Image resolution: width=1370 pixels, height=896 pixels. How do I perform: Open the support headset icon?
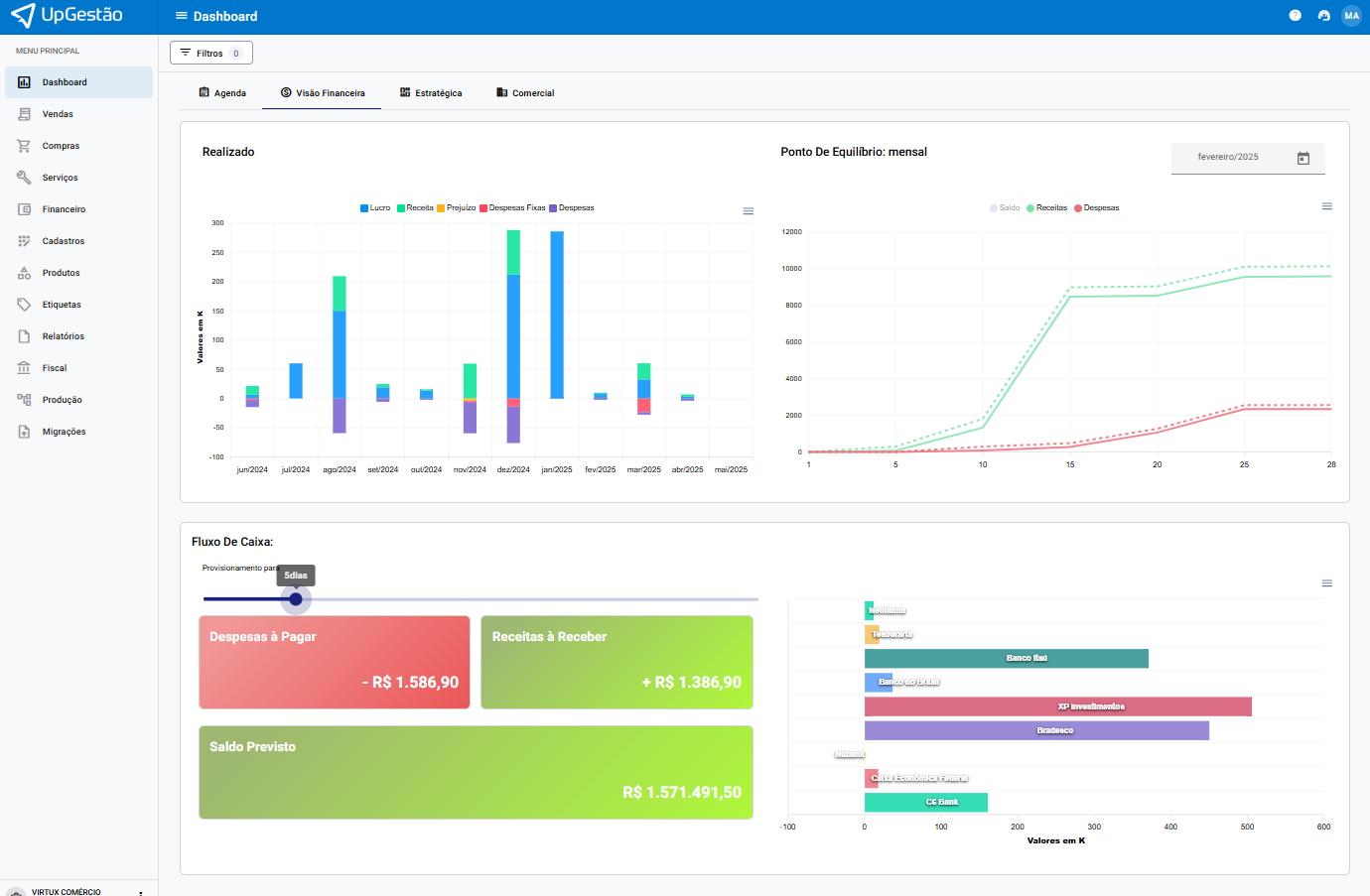pyautogui.click(x=1323, y=16)
